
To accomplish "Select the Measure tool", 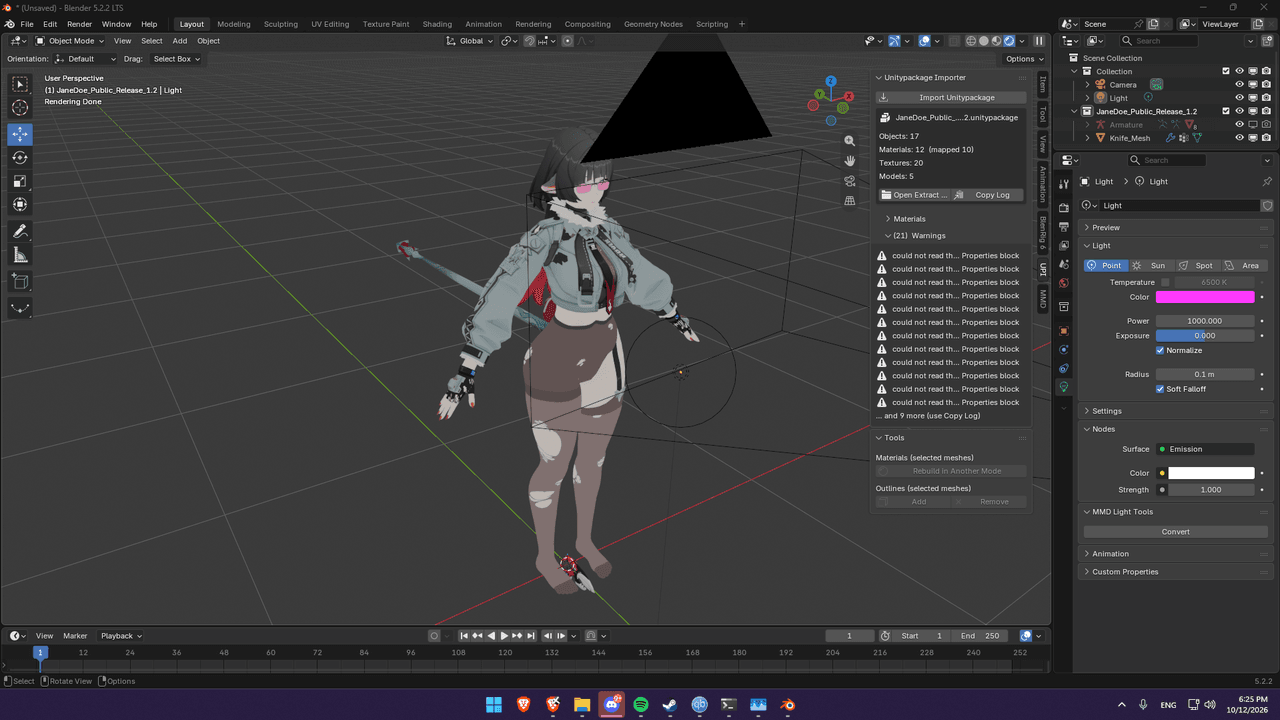I will coord(20,255).
